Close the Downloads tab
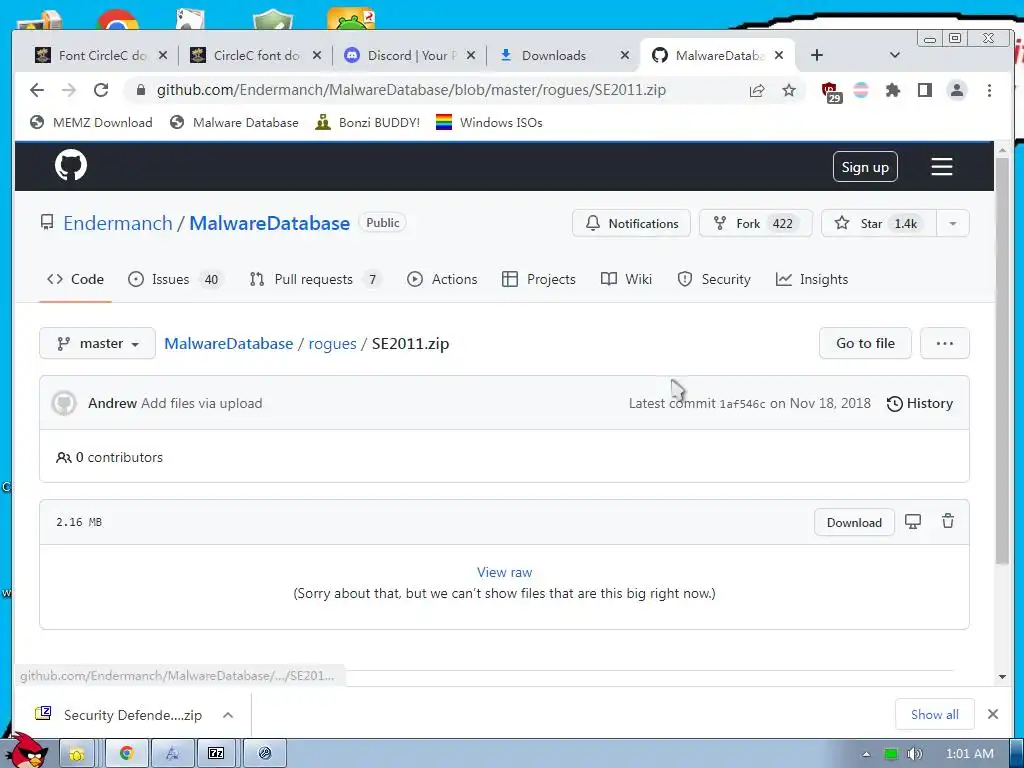Image resolution: width=1024 pixels, height=768 pixels. pos(624,56)
